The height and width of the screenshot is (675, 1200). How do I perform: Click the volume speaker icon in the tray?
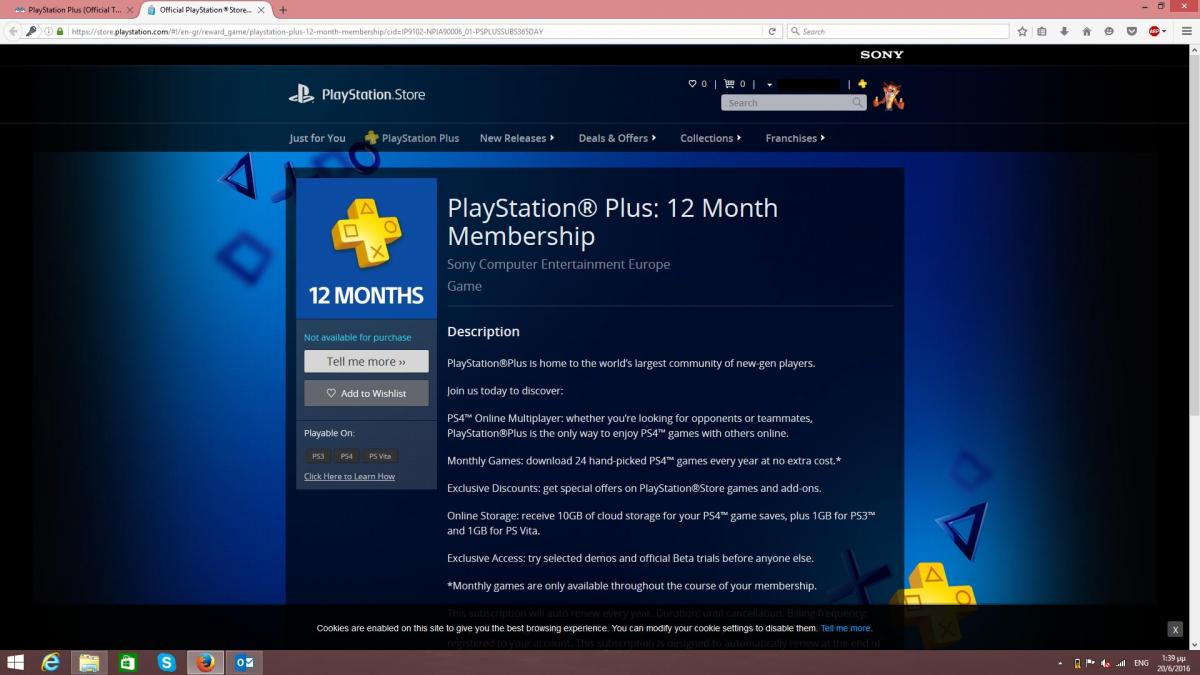pos(1105,662)
